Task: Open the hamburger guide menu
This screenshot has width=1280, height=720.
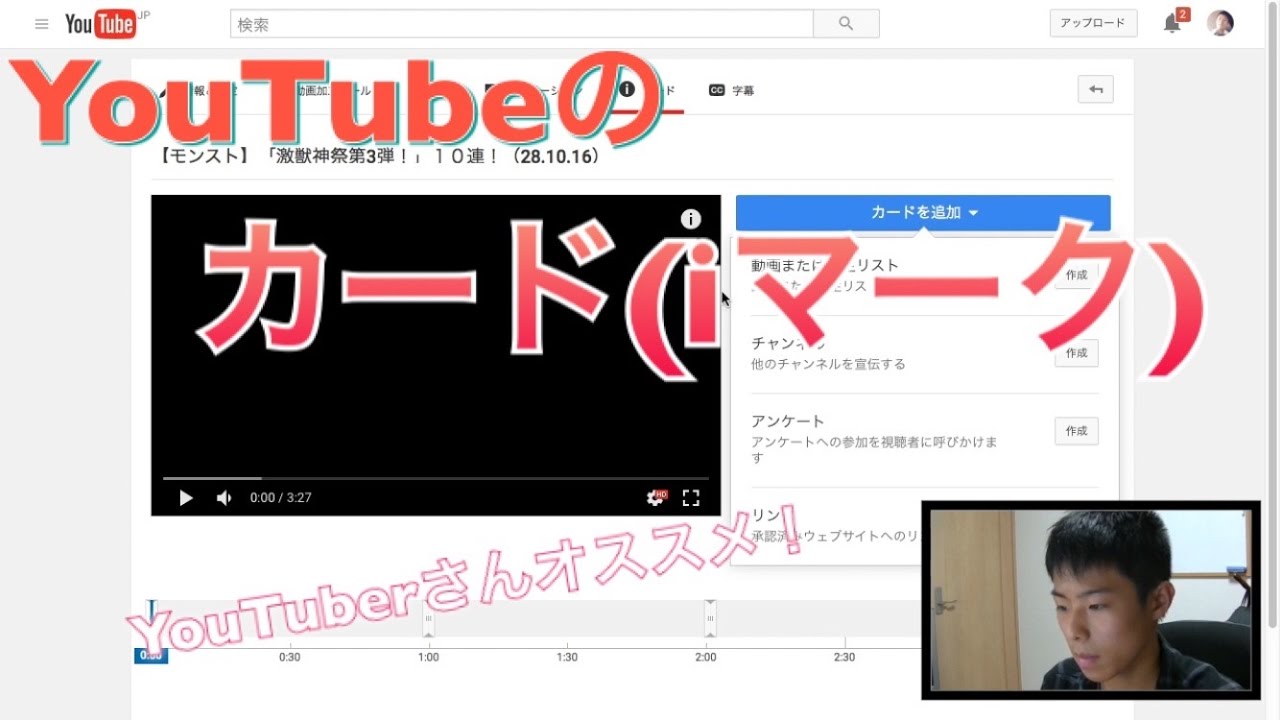Action: pos(41,24)
